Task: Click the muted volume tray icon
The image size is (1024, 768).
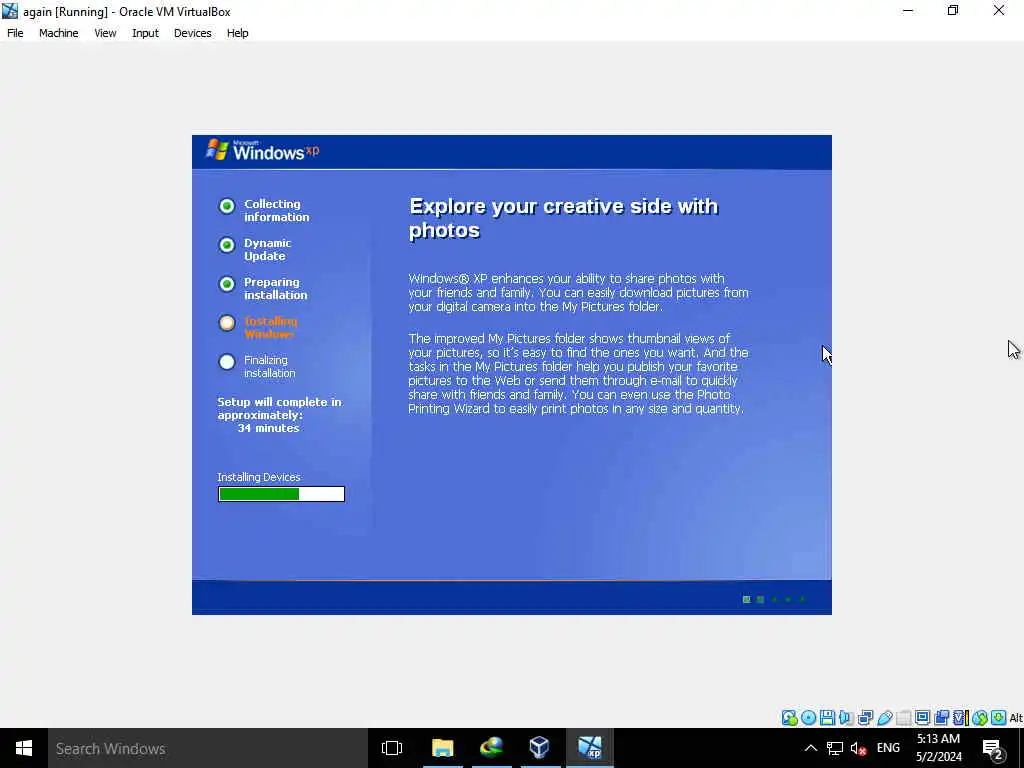Action: tap(858, 748)
